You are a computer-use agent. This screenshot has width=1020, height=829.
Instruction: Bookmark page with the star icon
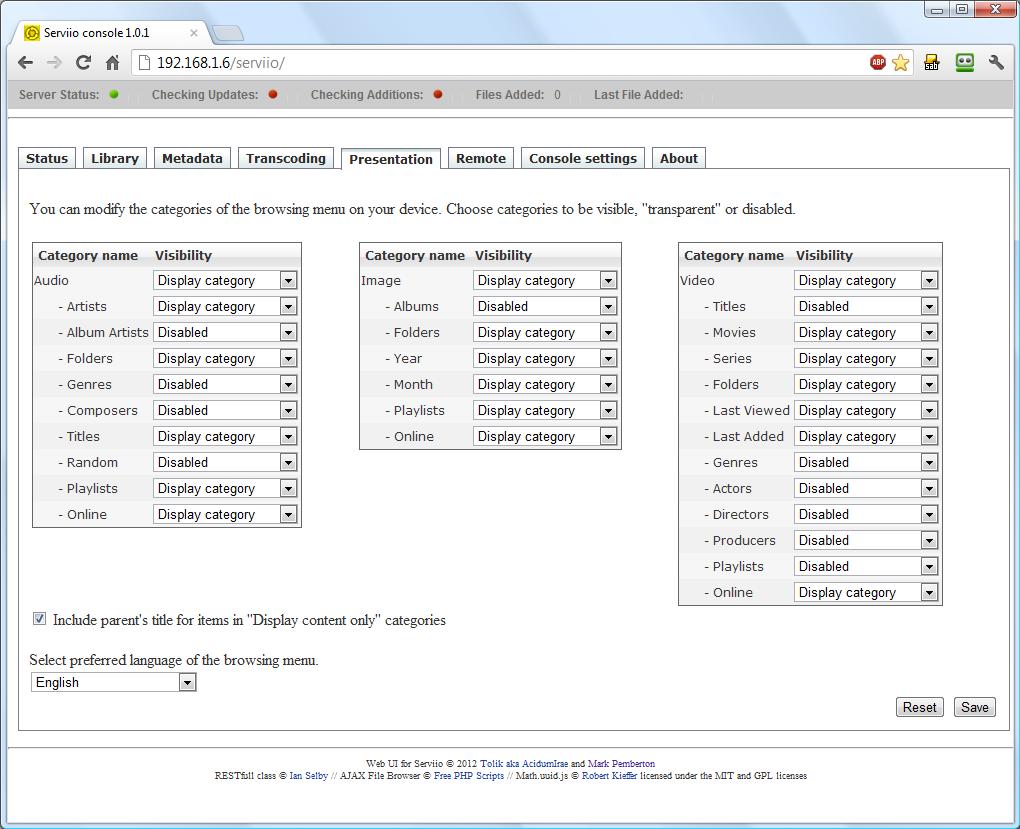coord(901,62)
